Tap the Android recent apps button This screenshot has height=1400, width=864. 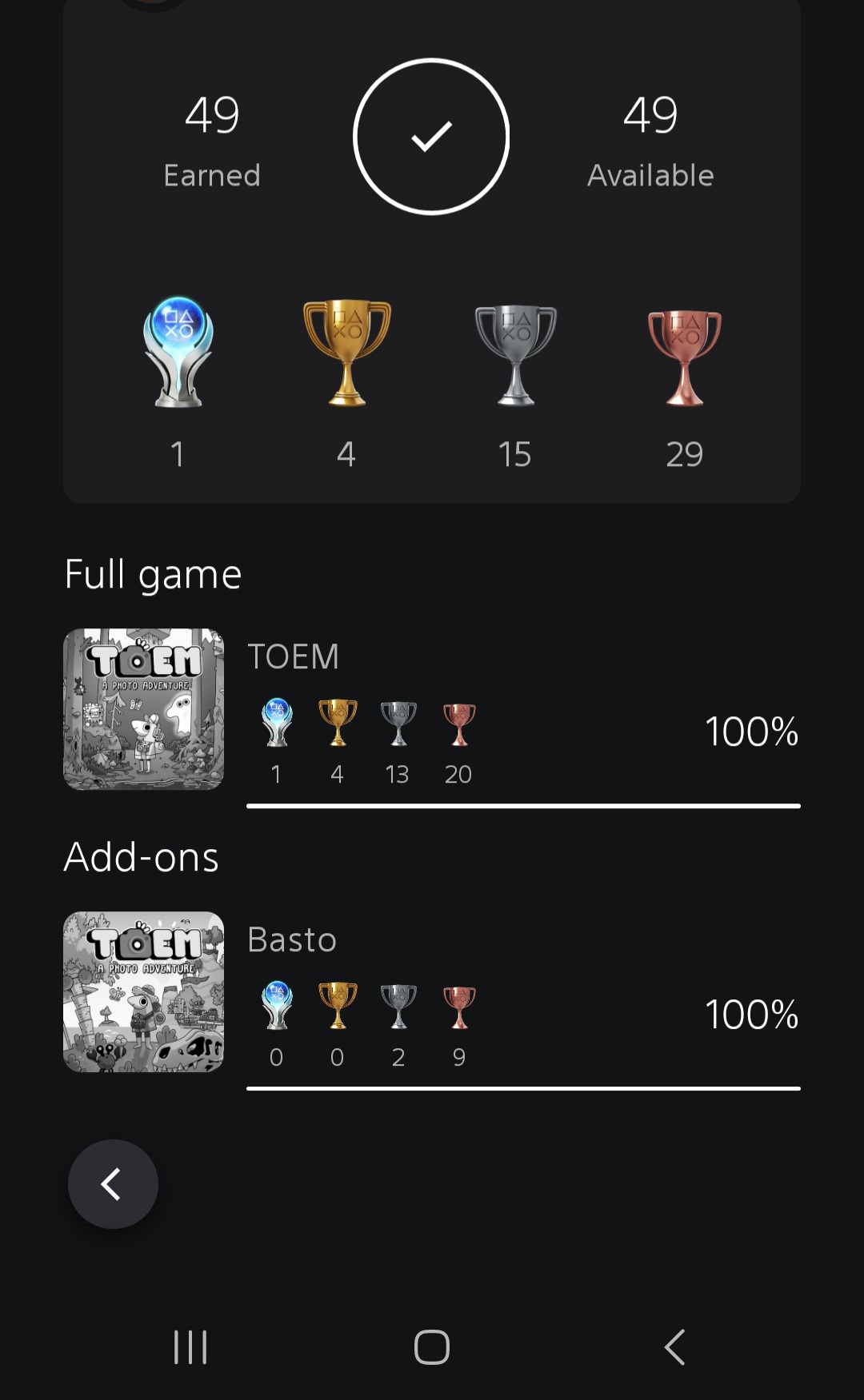(x=190, y=1347)
